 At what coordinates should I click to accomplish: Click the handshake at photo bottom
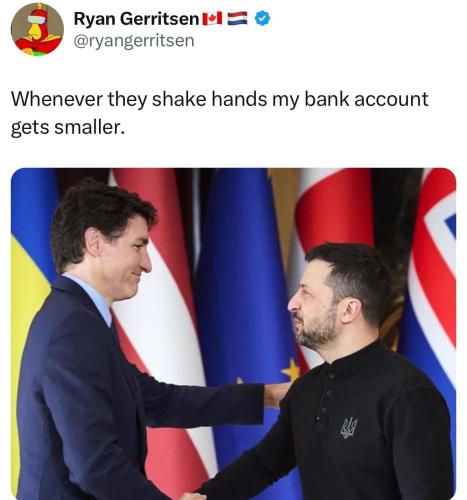195,496
